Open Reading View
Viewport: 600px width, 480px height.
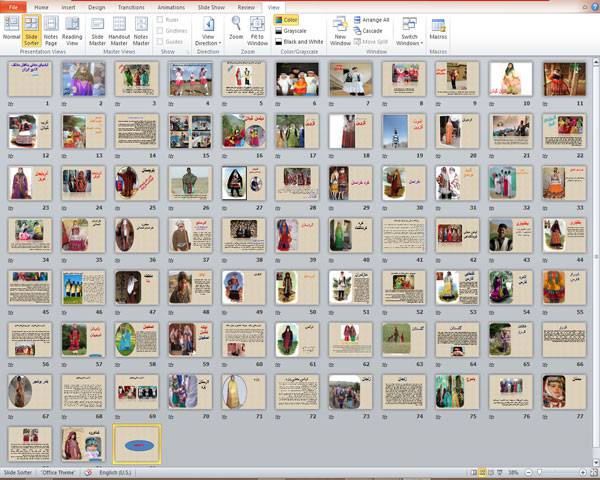72,30
